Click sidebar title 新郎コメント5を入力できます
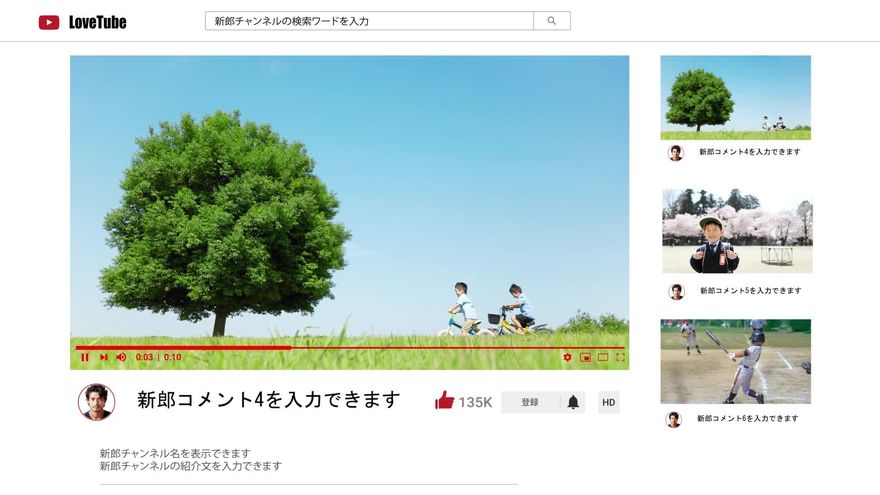Screen dimensions: 880x495 point(751,291)
